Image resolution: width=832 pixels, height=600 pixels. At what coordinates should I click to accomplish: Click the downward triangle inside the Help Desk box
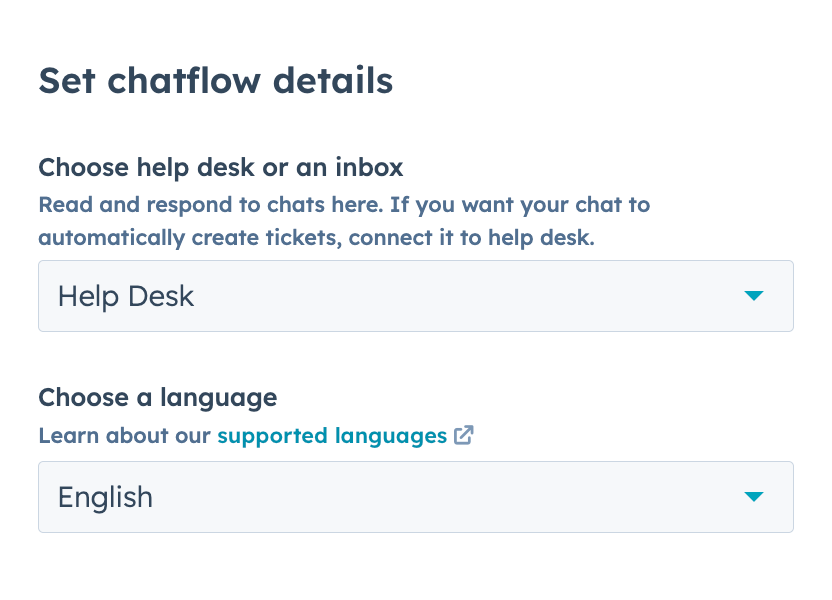tap(755, 296)
